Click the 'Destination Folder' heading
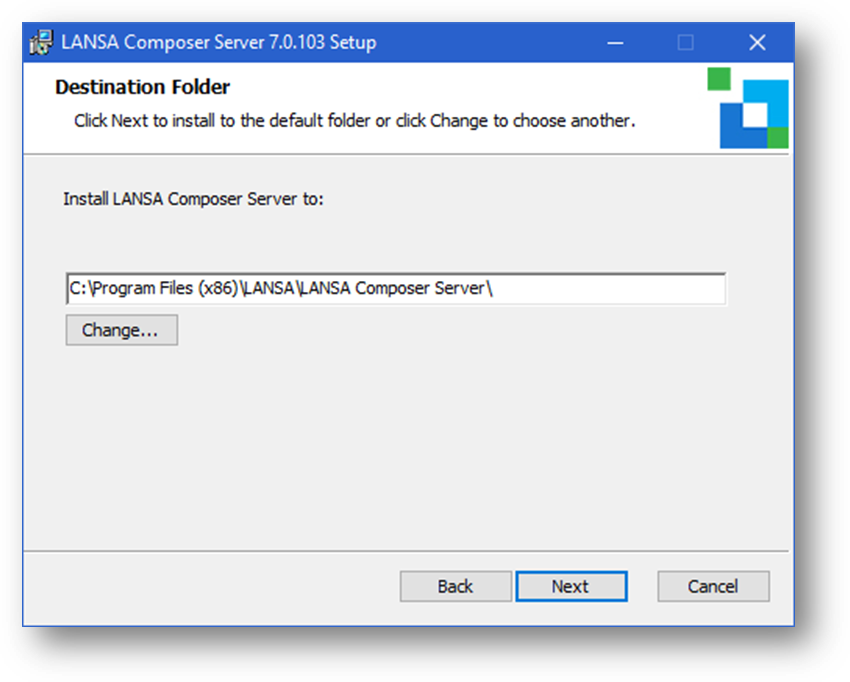Screen dimensions: 850x682 coord(142,87)
